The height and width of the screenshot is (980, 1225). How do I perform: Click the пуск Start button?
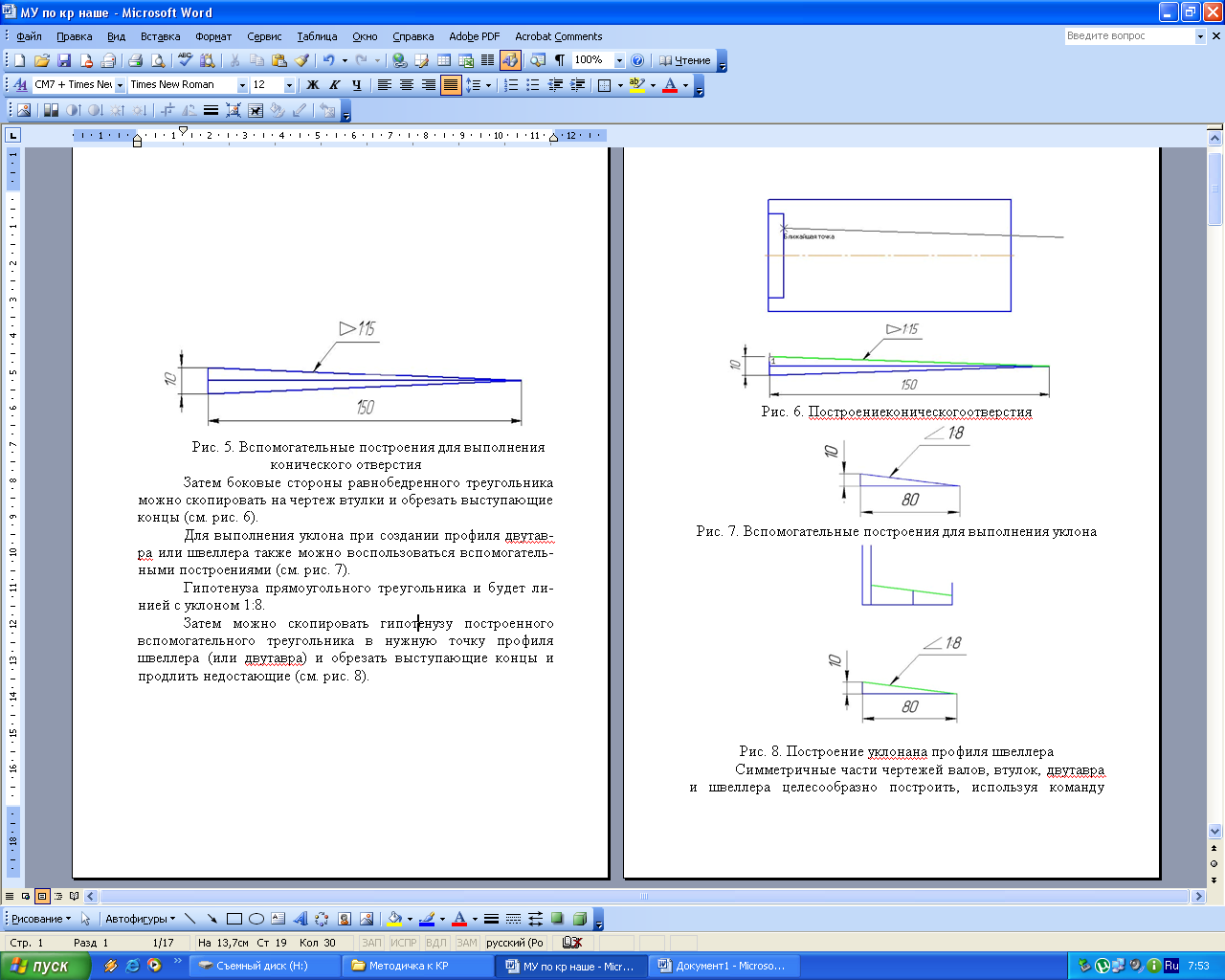[x=45, y=966]
